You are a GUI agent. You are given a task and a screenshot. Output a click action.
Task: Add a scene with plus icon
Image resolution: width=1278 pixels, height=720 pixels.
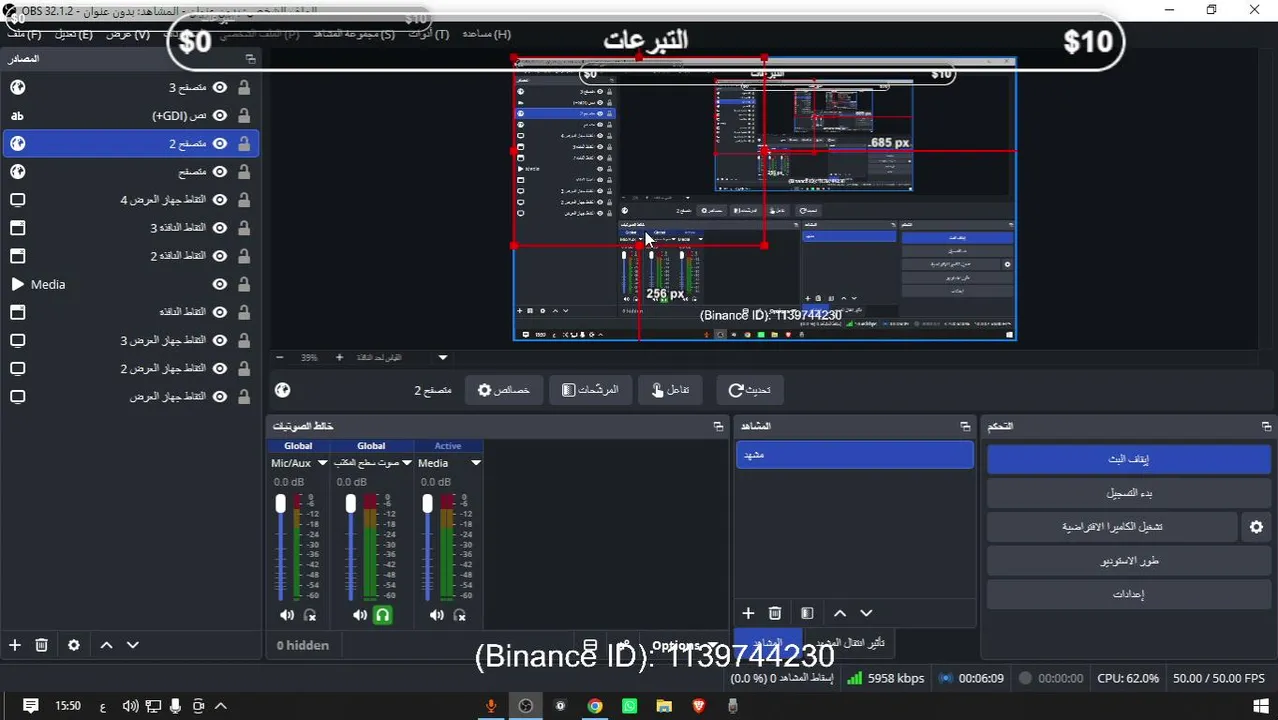point(748,613)
